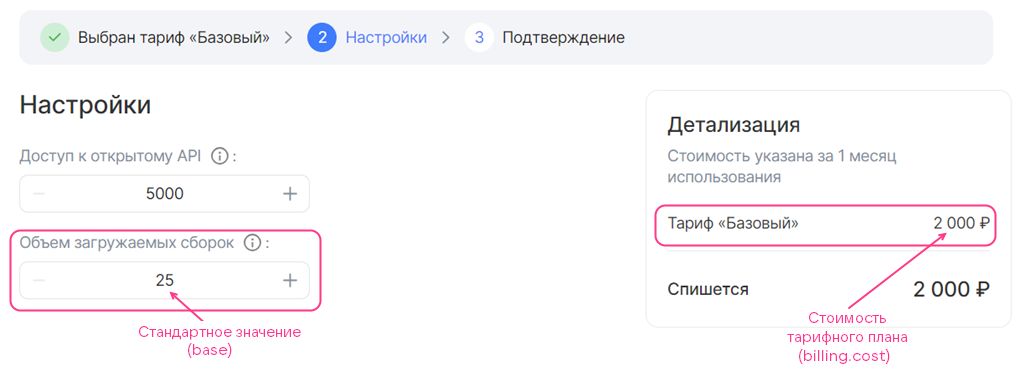Increase API access value with plus button
This screenshot has height=373, width=1025.
click(290, 194)
